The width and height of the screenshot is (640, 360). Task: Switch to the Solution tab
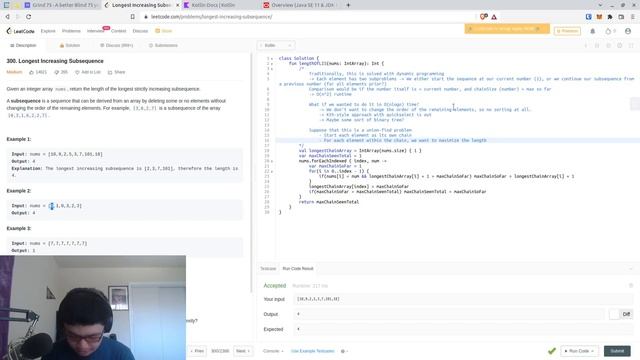(70, 45)
